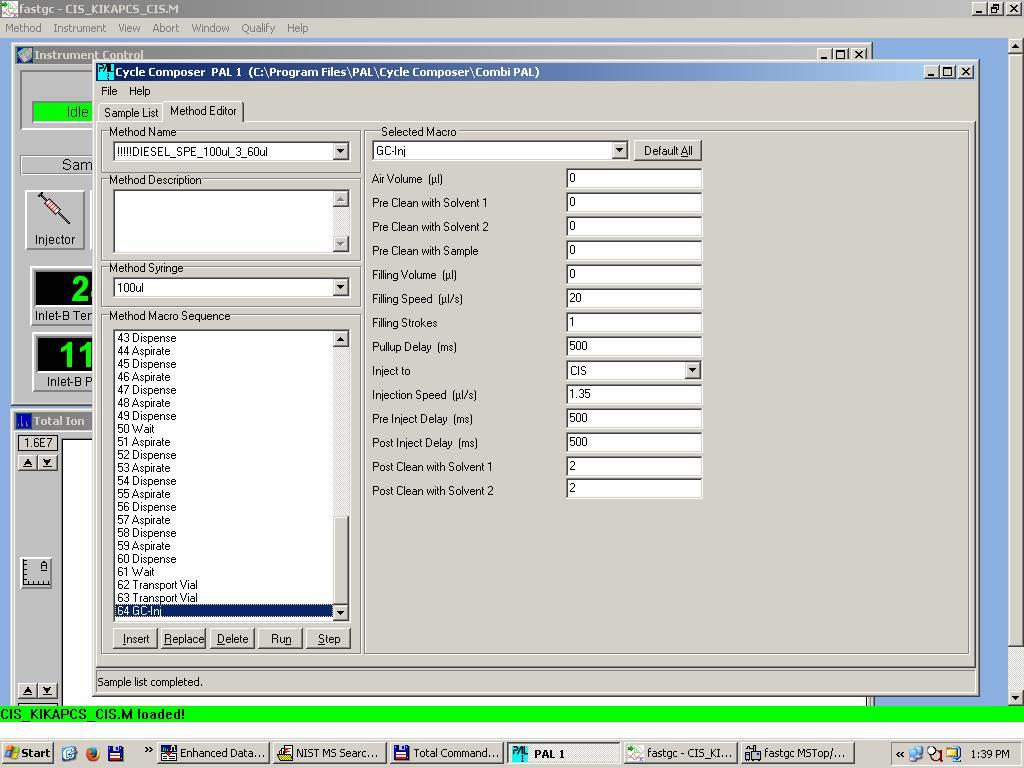Open Windows Start menu
The image size is (1024, 768).
click(27, 753)
